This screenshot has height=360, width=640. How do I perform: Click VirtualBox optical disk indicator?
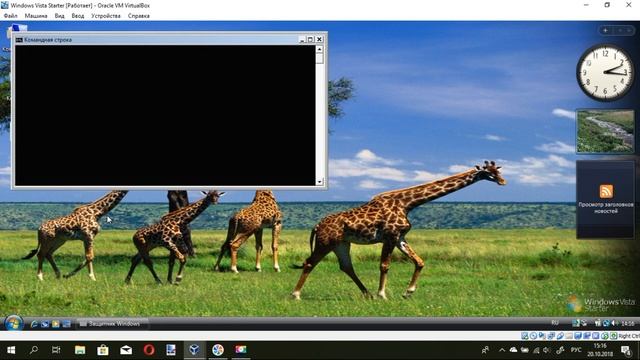[533, 336]
